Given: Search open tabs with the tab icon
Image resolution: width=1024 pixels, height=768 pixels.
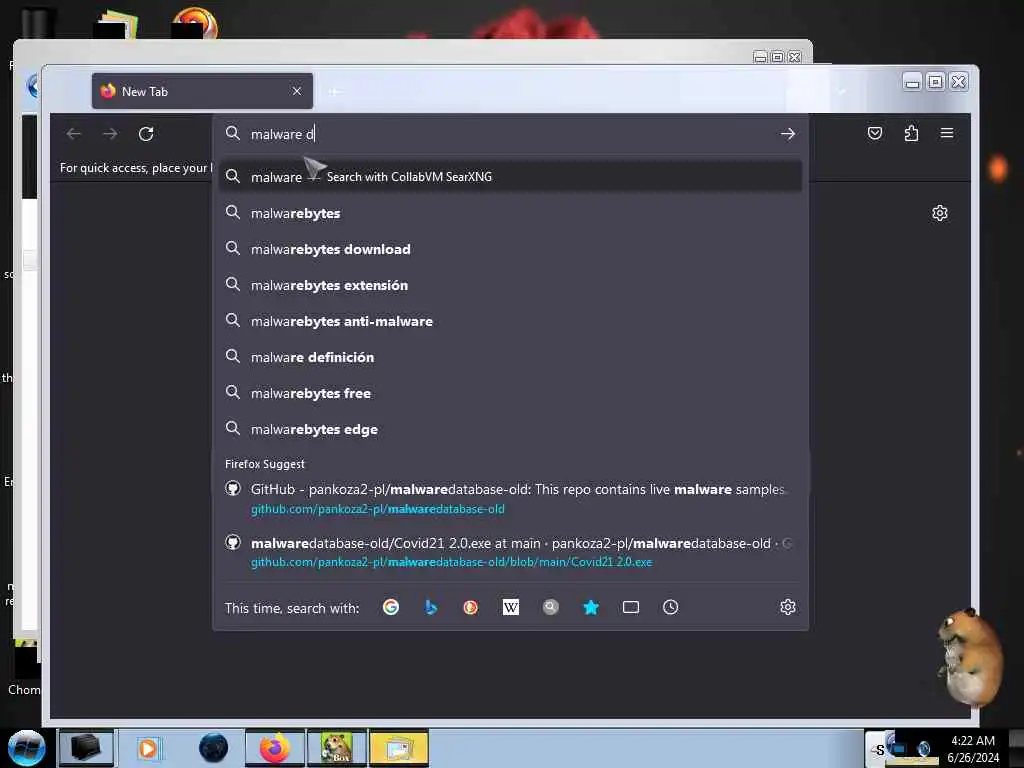Looking at the screenshot, I should coord(631,607).
